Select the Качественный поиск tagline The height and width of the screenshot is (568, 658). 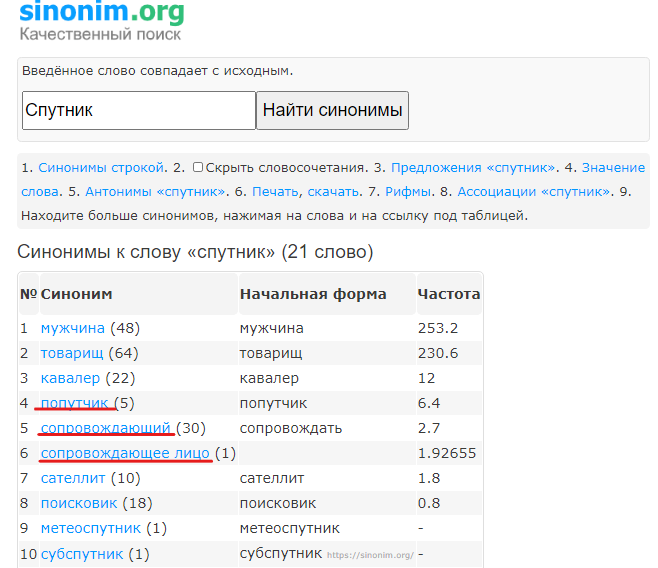(100, 34)
